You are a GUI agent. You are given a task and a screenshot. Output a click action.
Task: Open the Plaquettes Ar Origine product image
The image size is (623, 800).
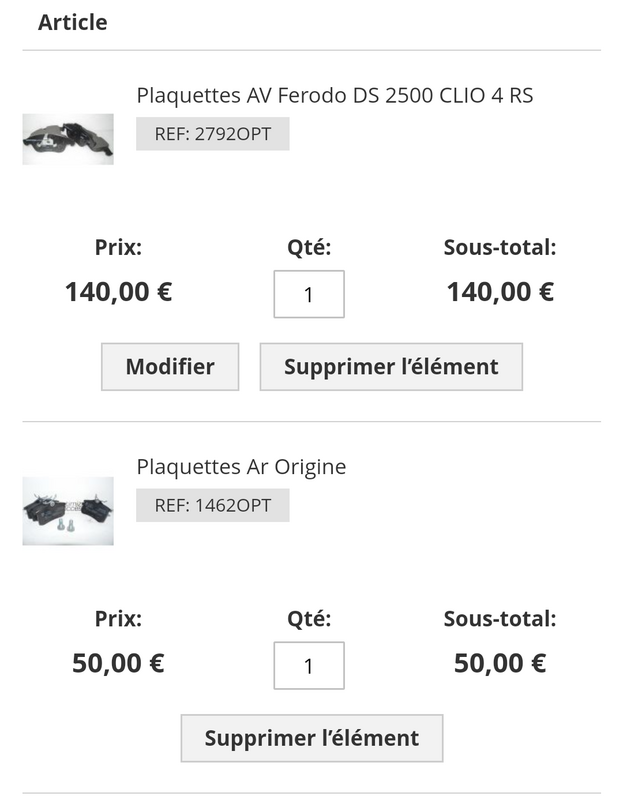click(68, 511)
